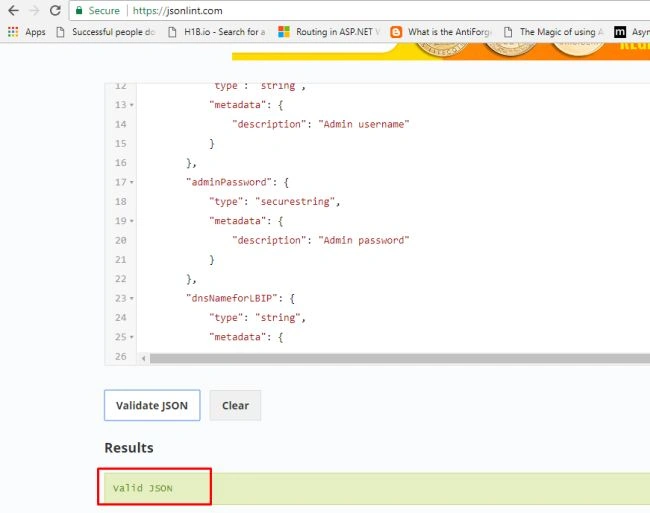Screen dimensions: 650x513
Task: Click the Validate JSON button
Action: click(x=152, y=405)
